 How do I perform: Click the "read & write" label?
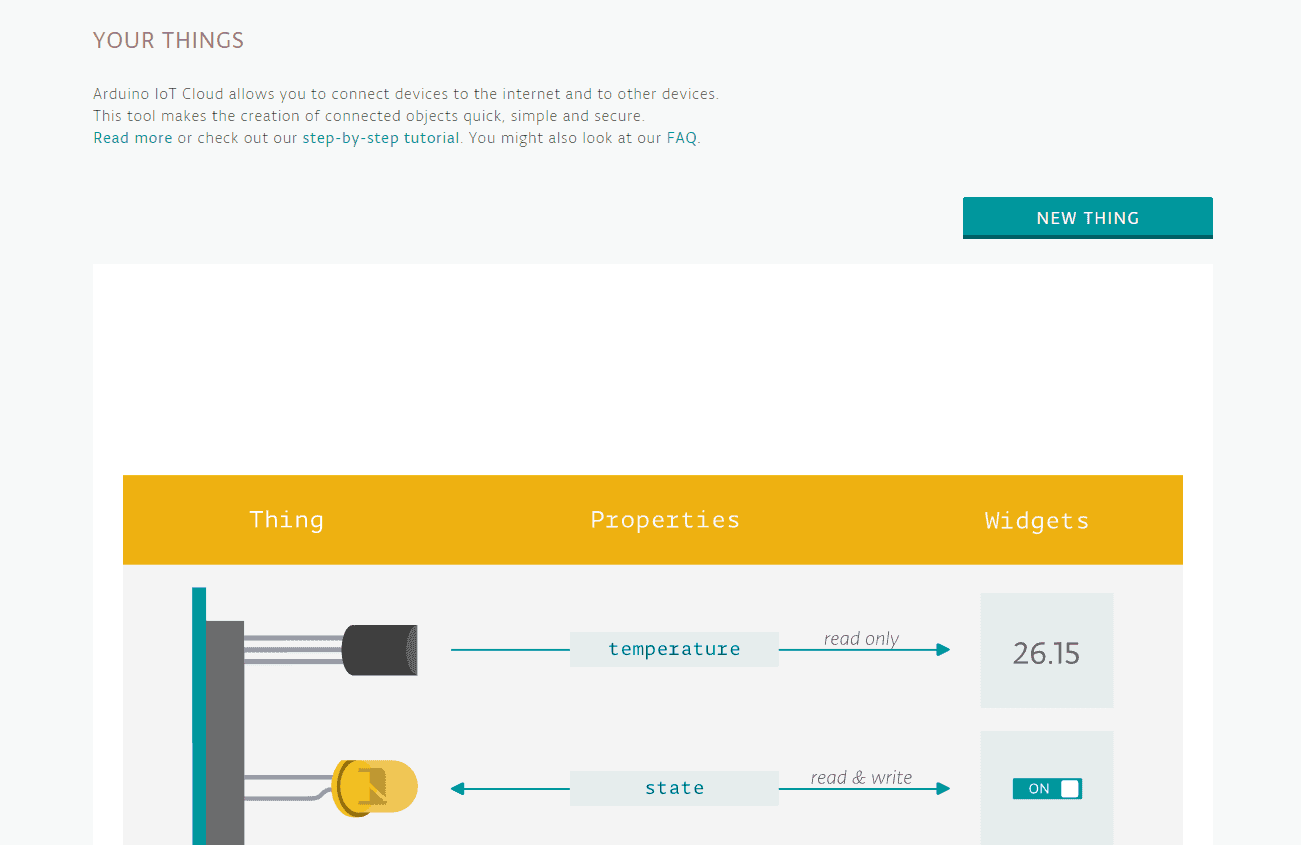click(861, 777)
